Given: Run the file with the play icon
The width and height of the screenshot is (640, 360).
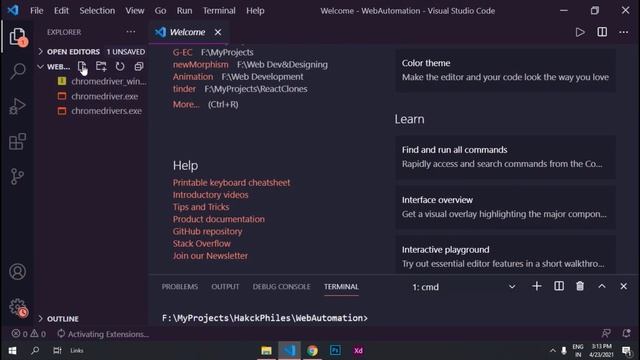Looking at the screenshot, I should [580, 32].
